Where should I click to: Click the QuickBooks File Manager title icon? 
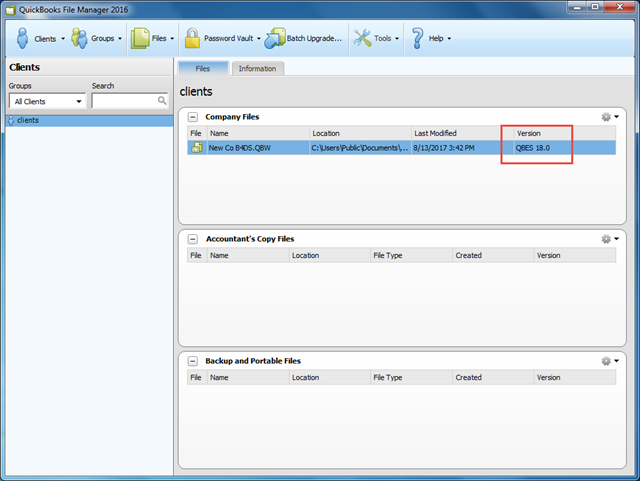click(11, 10)
